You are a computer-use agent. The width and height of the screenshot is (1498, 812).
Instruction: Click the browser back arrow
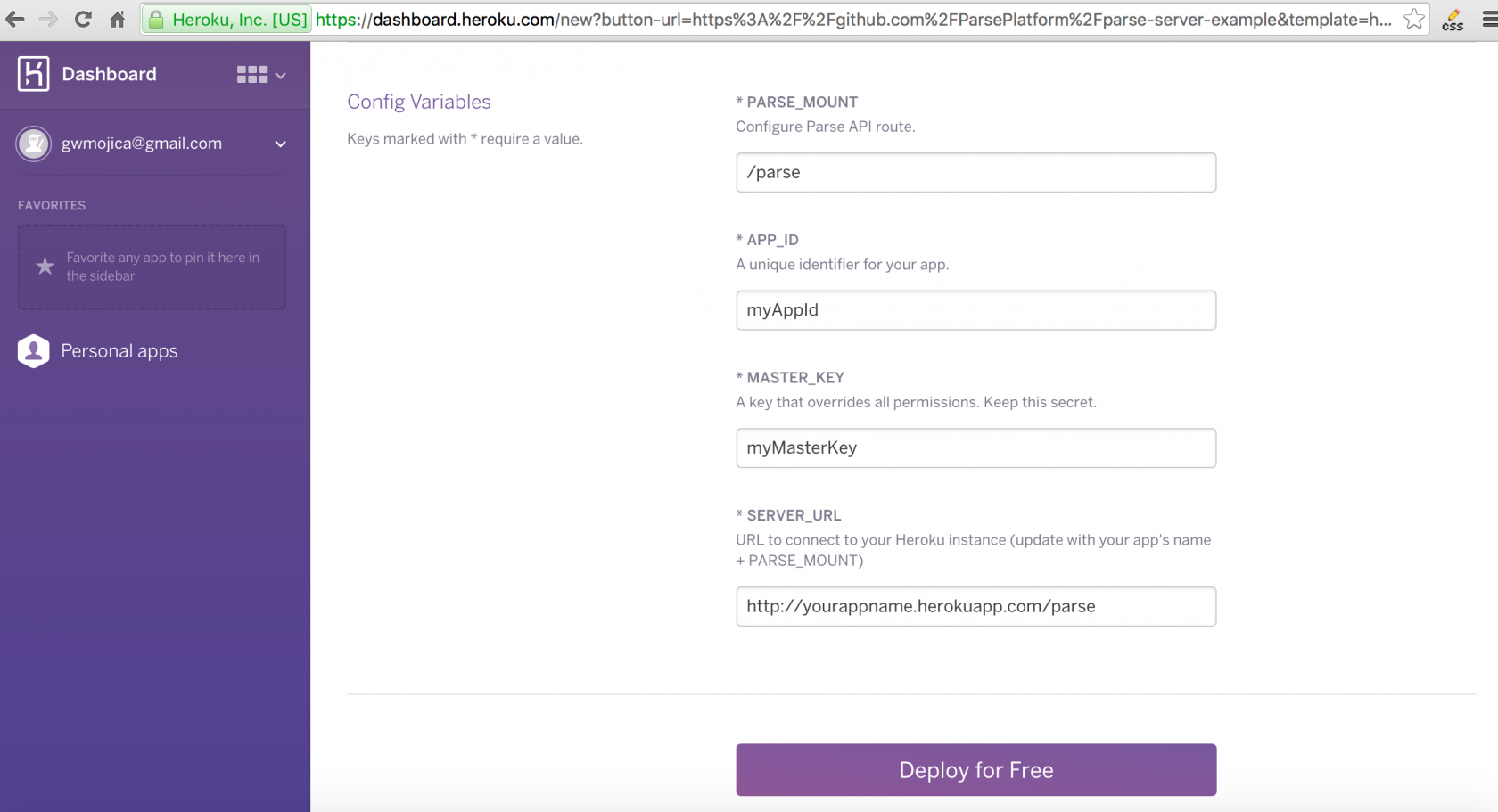15,19
